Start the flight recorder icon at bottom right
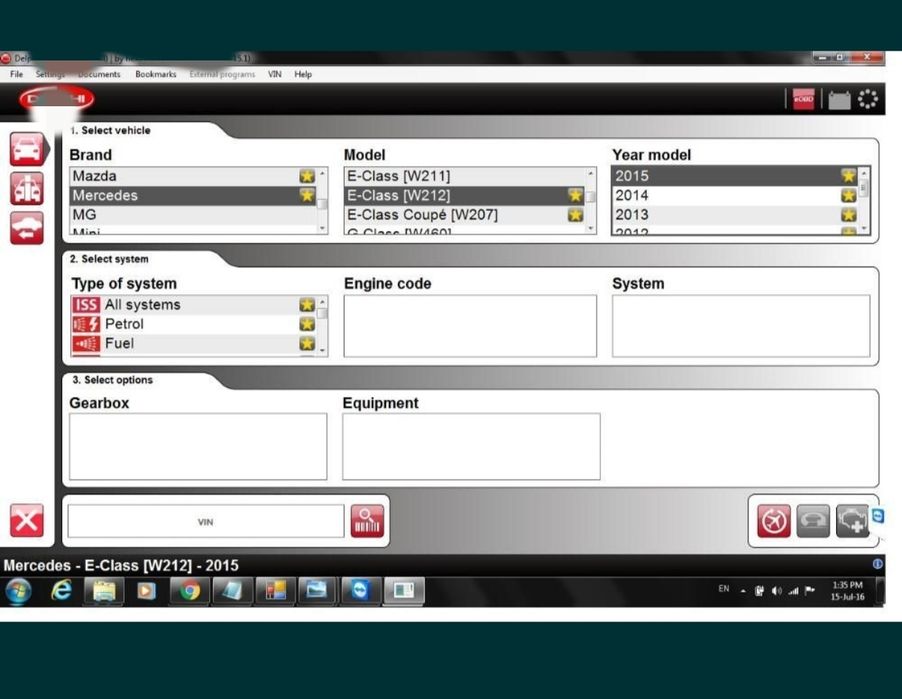Screen dimensions: 902x699 (x=774, y=521)
